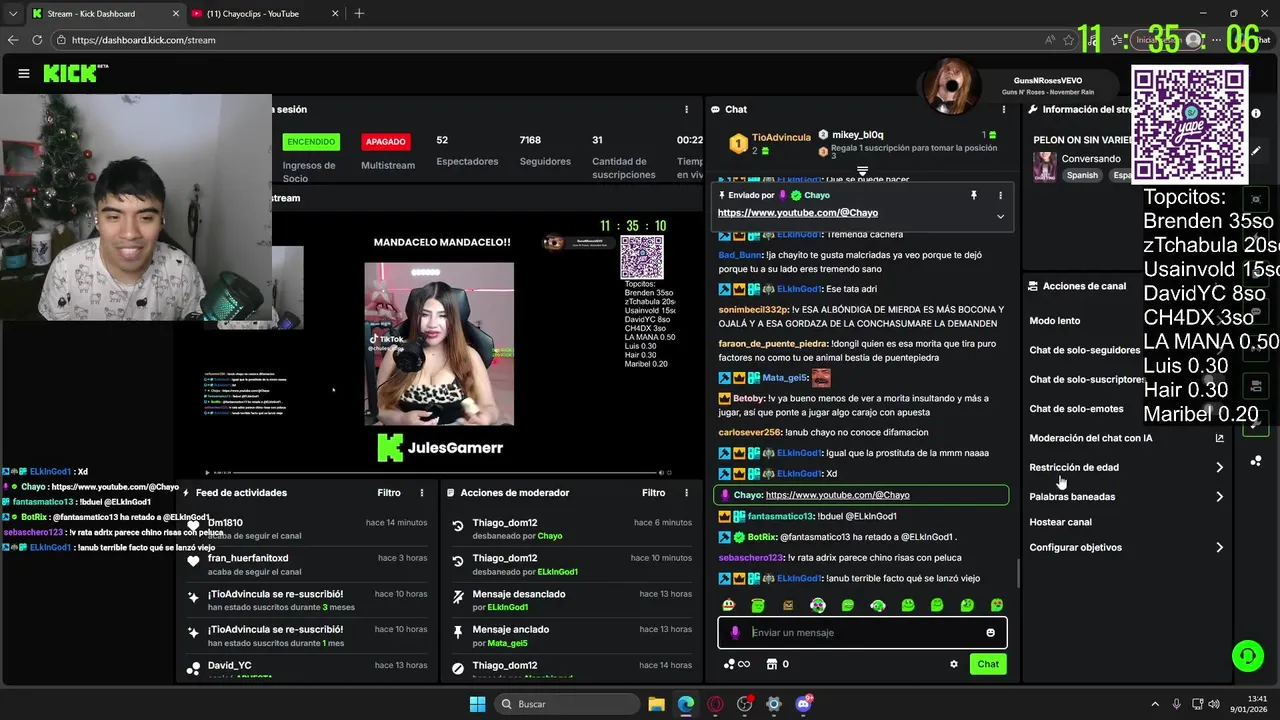Select the Stream - Kick Dashboard tab
Screen dimensions: 1280x720
104,14
